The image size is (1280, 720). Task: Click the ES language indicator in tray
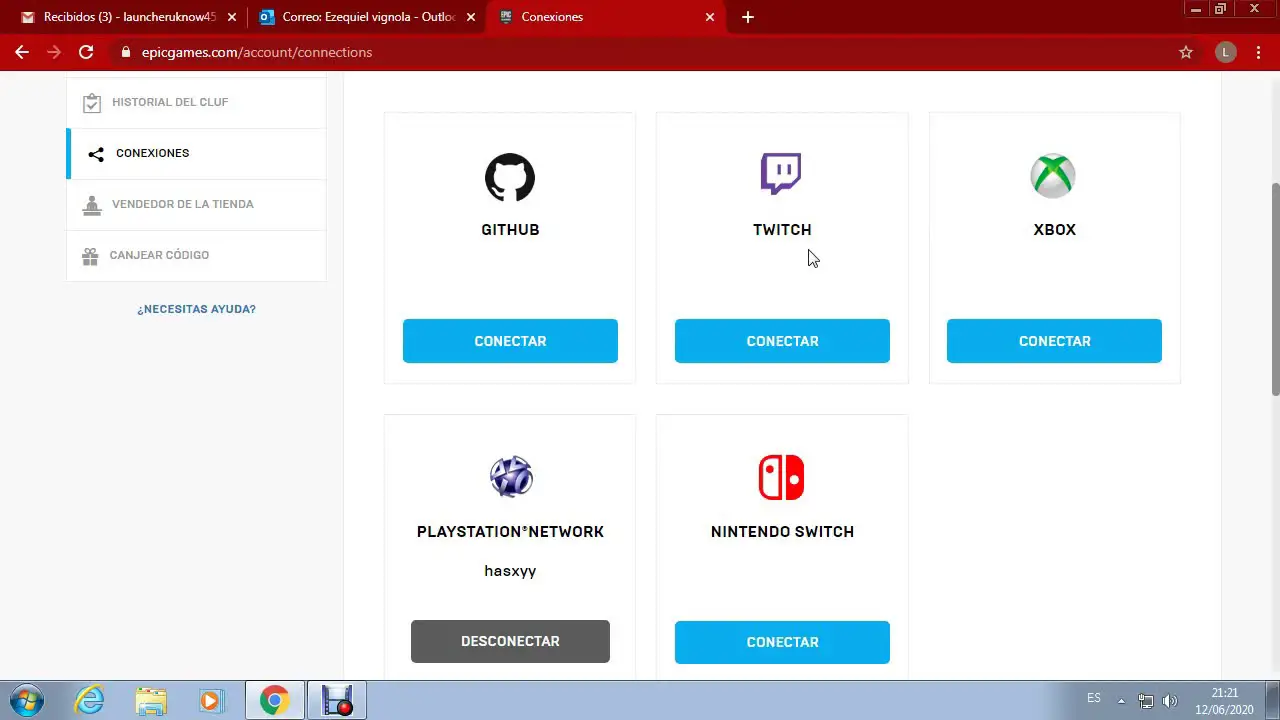click(x=1094, y=698)
